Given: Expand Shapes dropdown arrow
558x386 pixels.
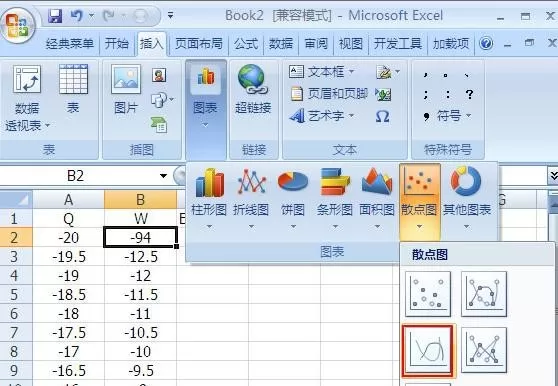Looking at the screenshot, I should click(x=172, y=100).
